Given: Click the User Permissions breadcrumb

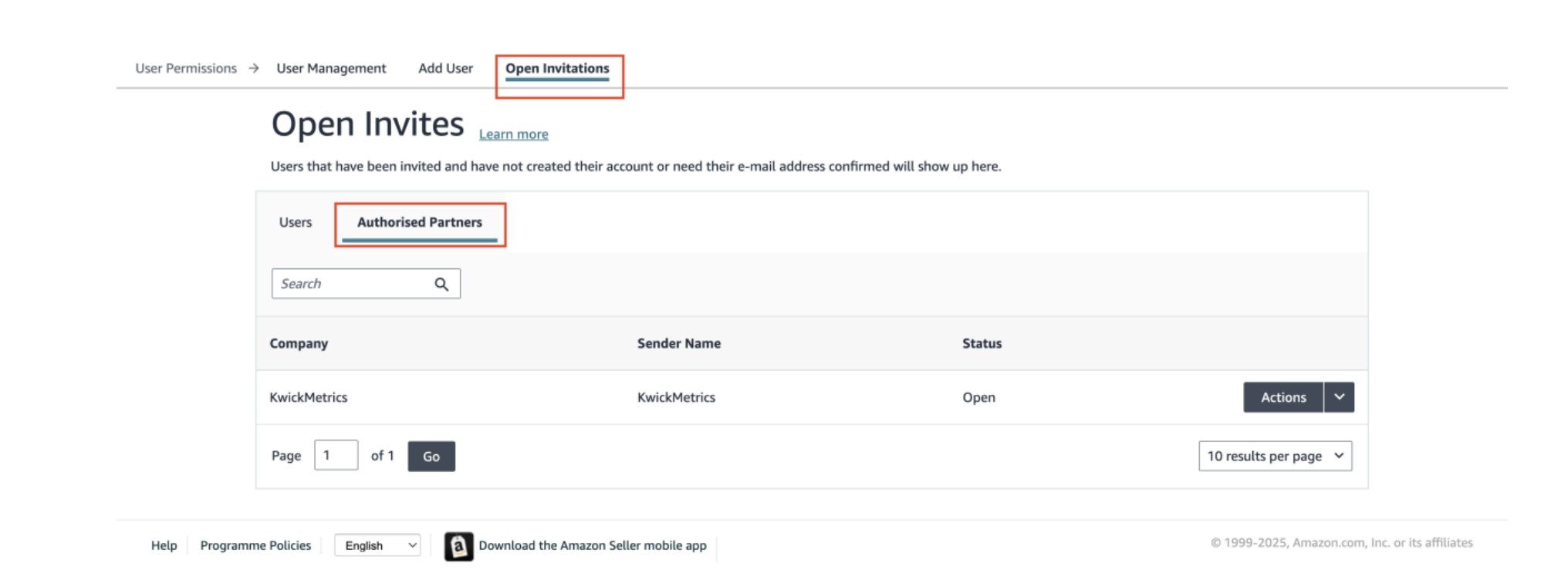Looking at the screenshot, I should pos(186,69).
